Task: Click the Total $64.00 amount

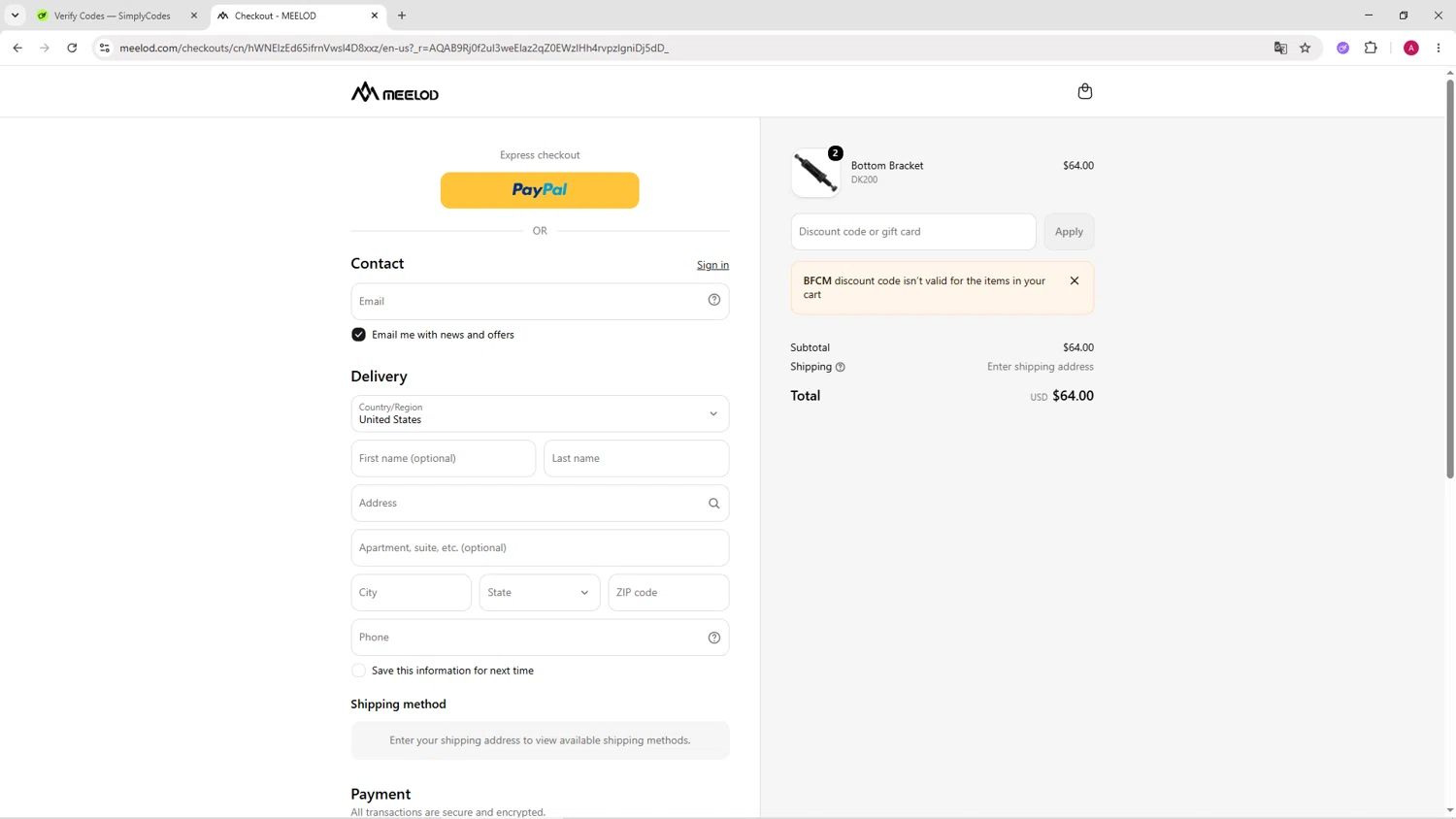Action: (1073, 396)
